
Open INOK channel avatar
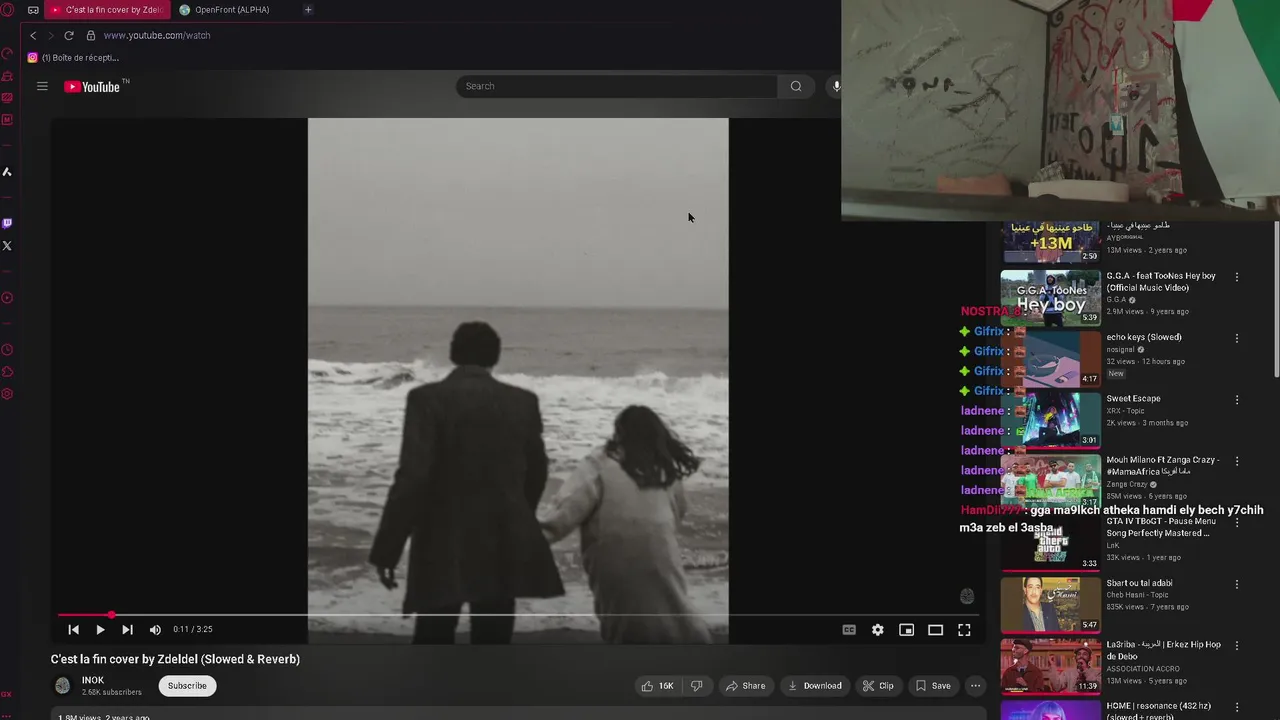coord(62,686)
